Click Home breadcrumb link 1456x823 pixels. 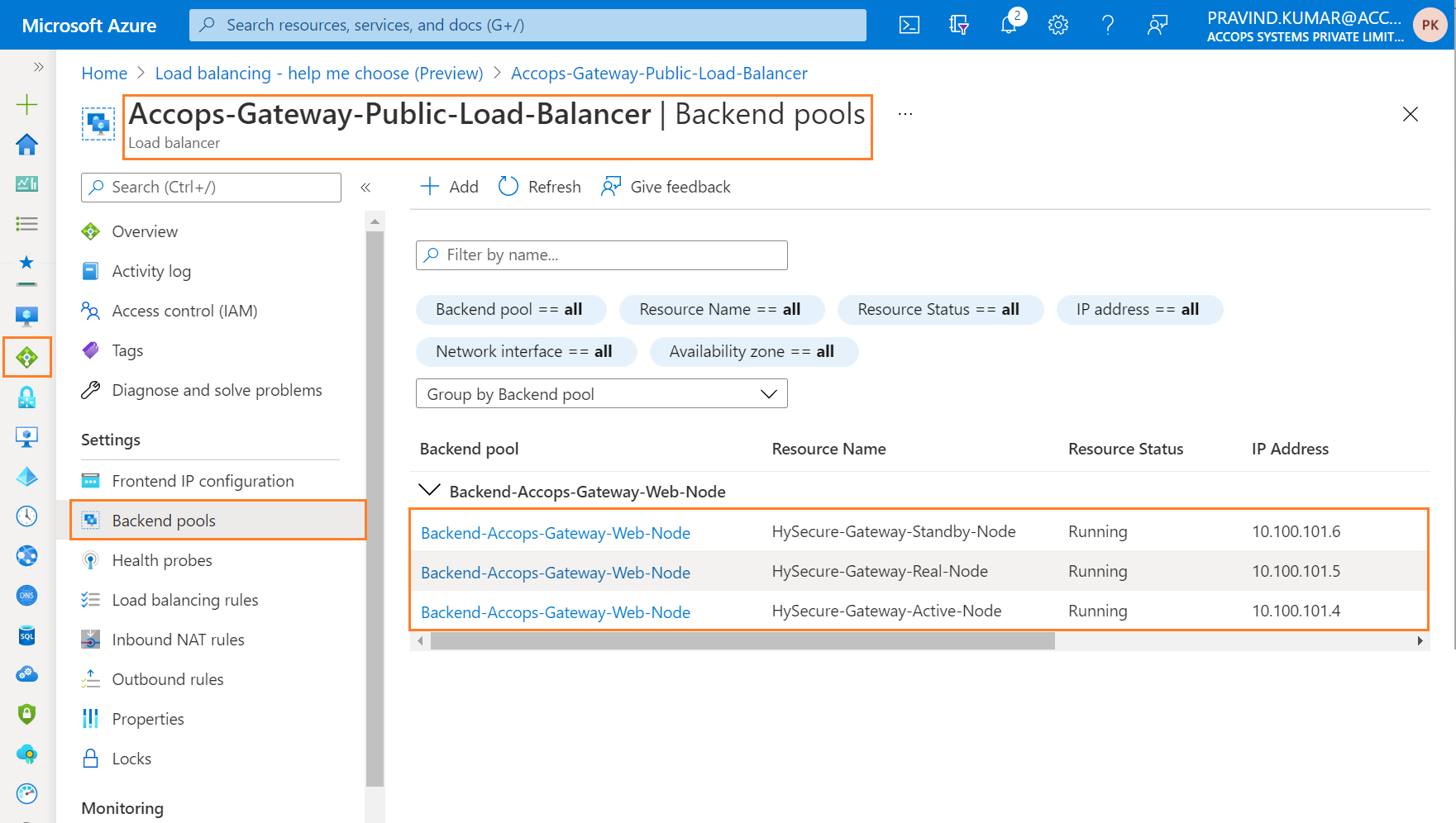click(x=104, y=74)
